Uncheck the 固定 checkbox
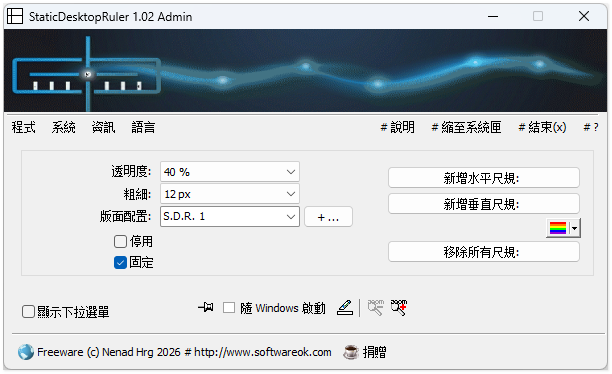This screenshot has width=612, height=374. point(120,263)
